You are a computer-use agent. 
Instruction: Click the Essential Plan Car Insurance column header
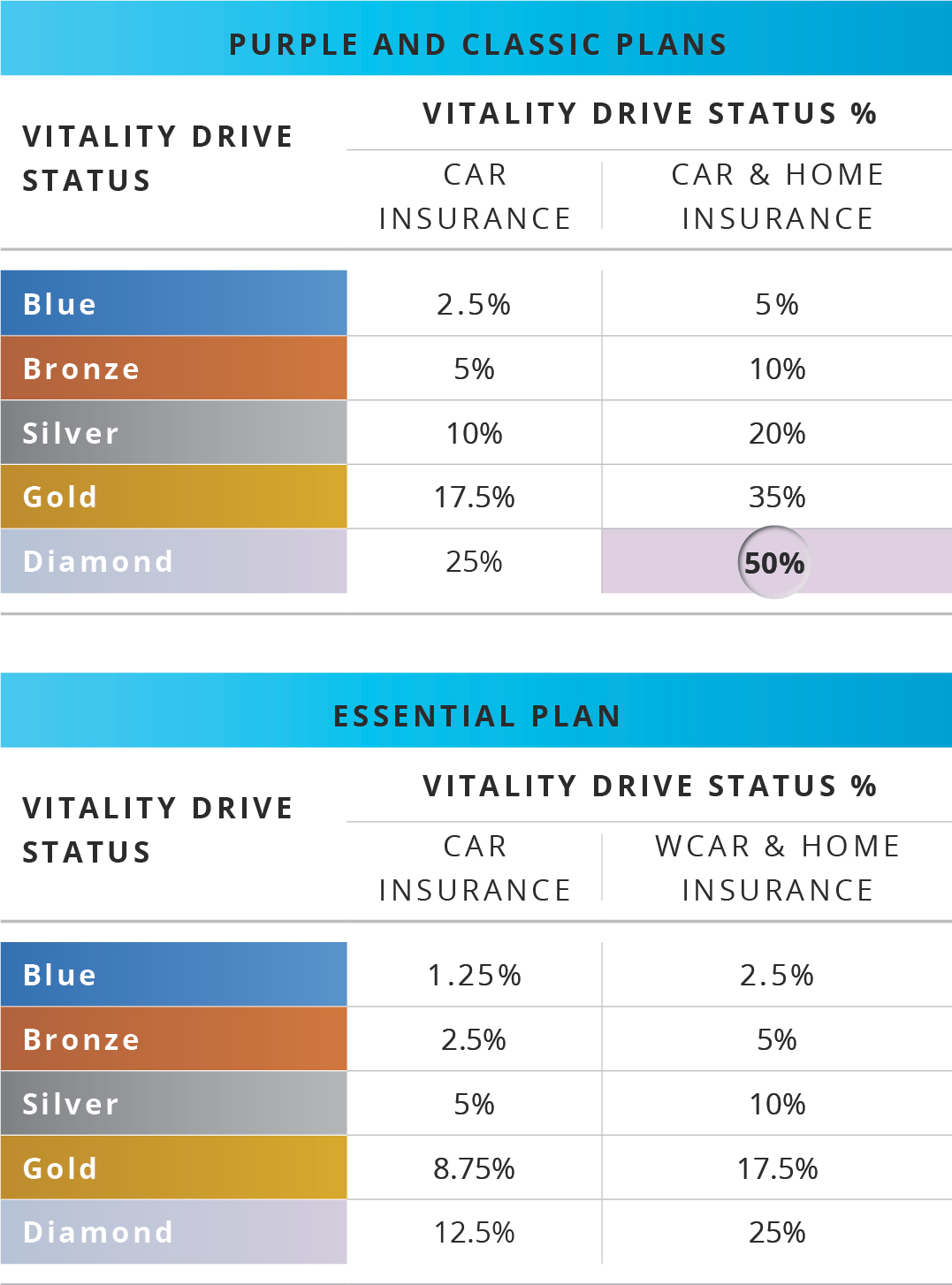point(475,868)
